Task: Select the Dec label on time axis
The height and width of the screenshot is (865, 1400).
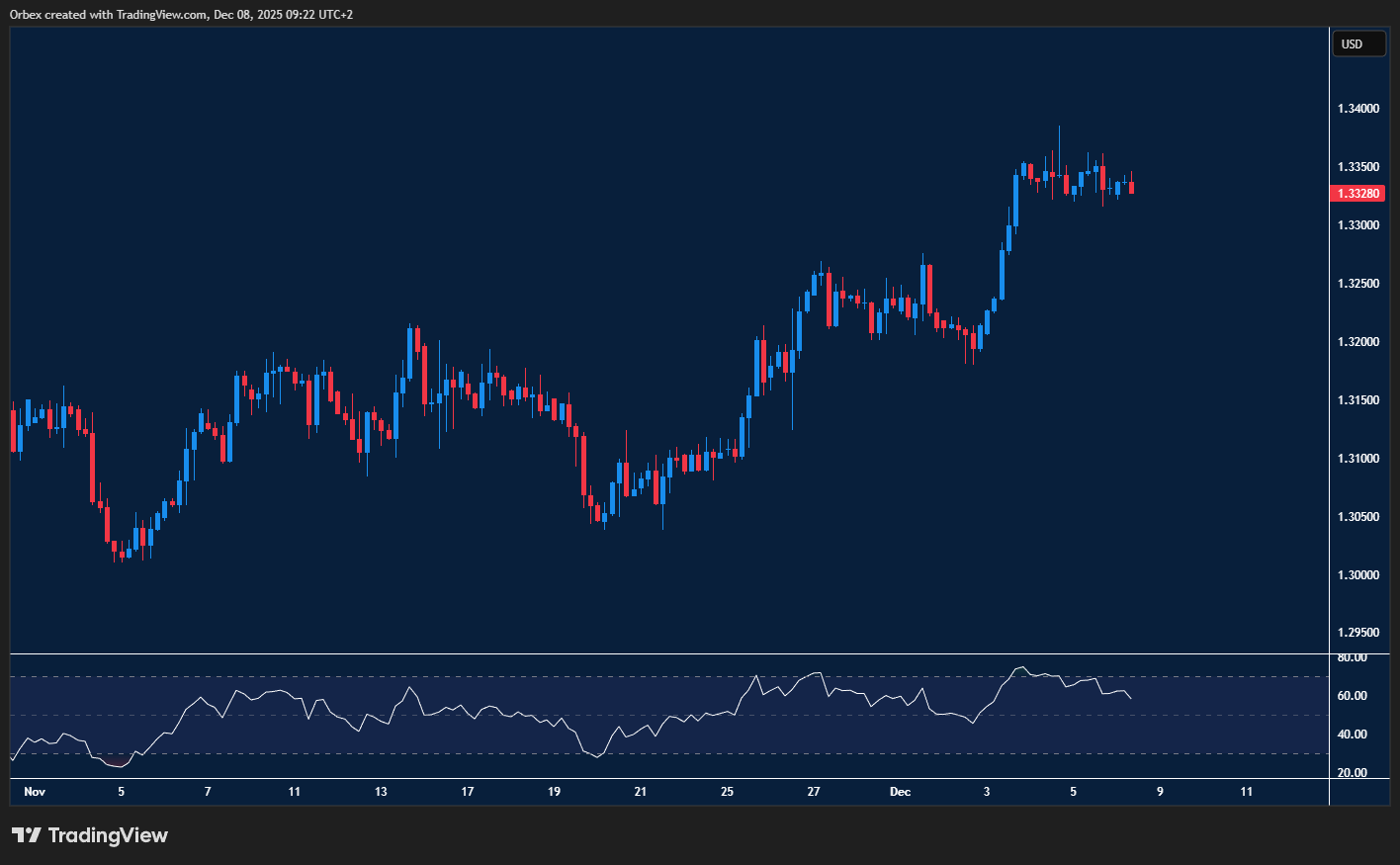Action: (900, 791)
